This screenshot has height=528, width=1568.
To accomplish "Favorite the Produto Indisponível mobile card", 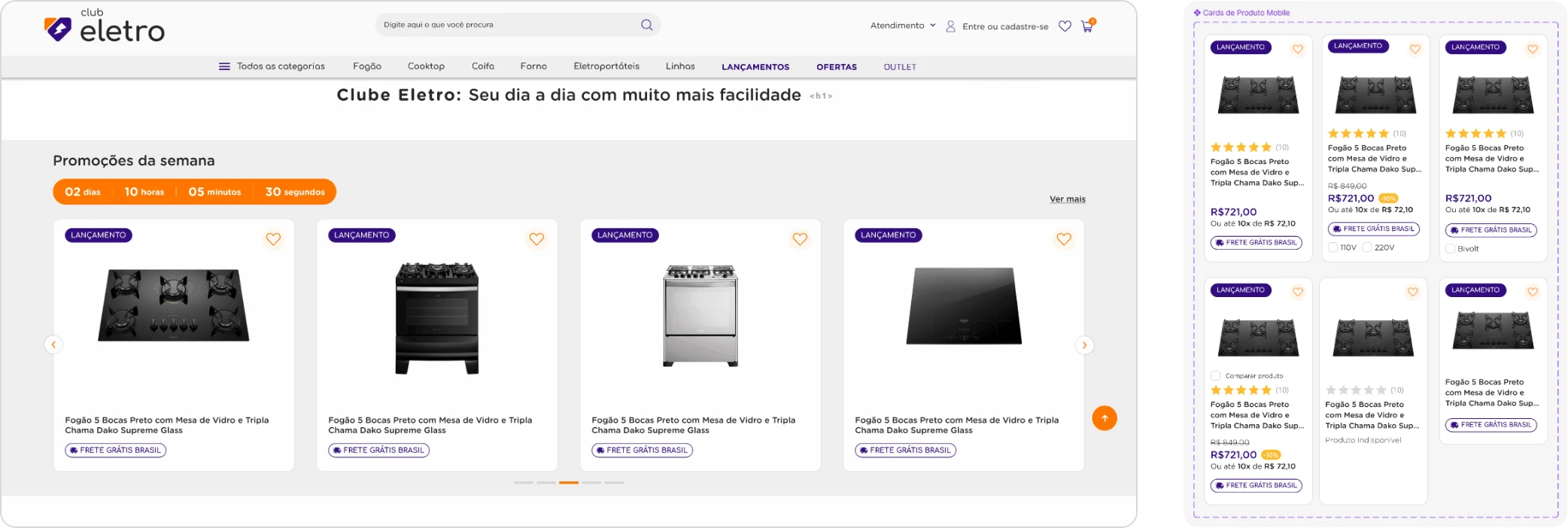I will 1413,292.
